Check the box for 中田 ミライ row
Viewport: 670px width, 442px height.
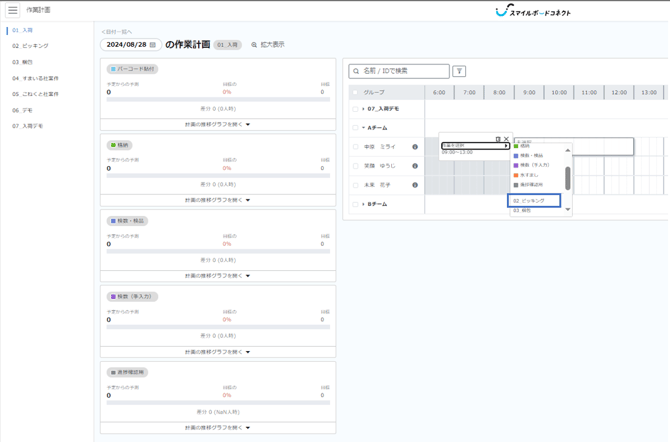355,147
